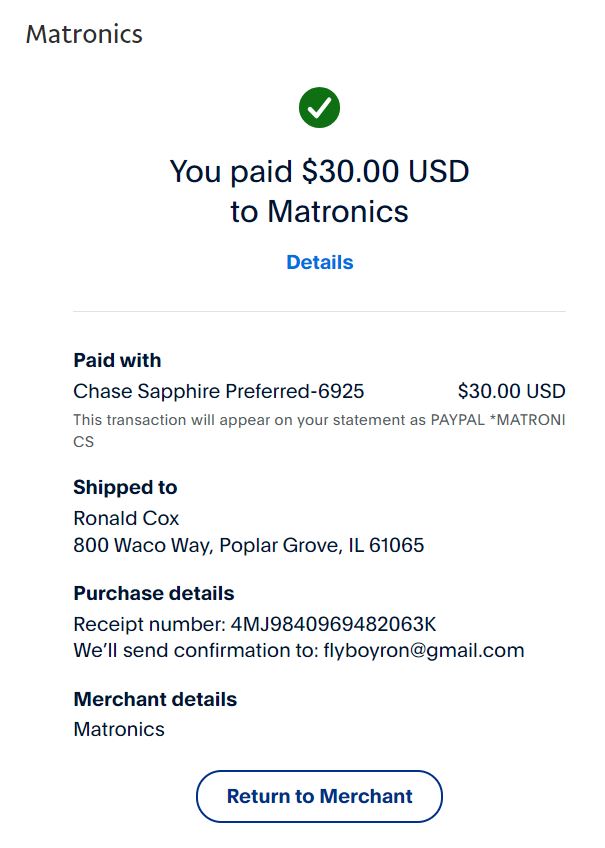Click the horizontal divider below Details
This screenshot has height=848, width=605.
pyautogui.click(x=319, y=311)
